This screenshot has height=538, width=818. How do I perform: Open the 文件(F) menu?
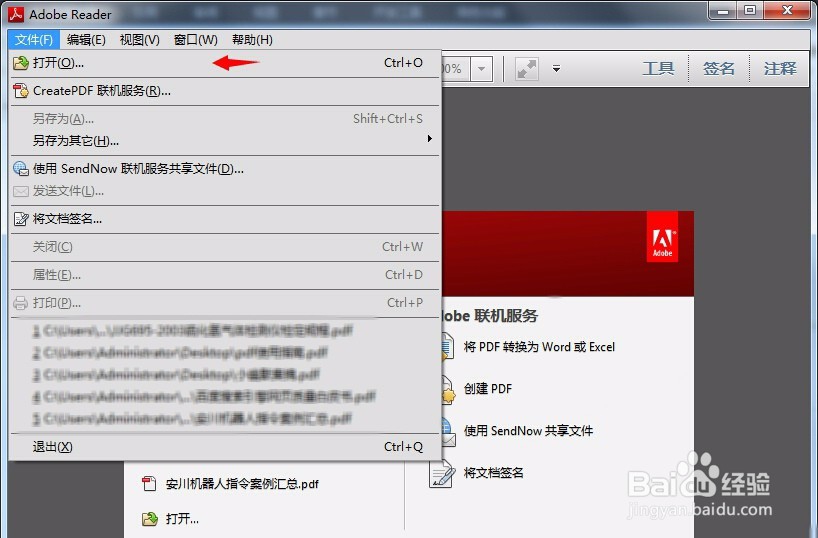33,40
